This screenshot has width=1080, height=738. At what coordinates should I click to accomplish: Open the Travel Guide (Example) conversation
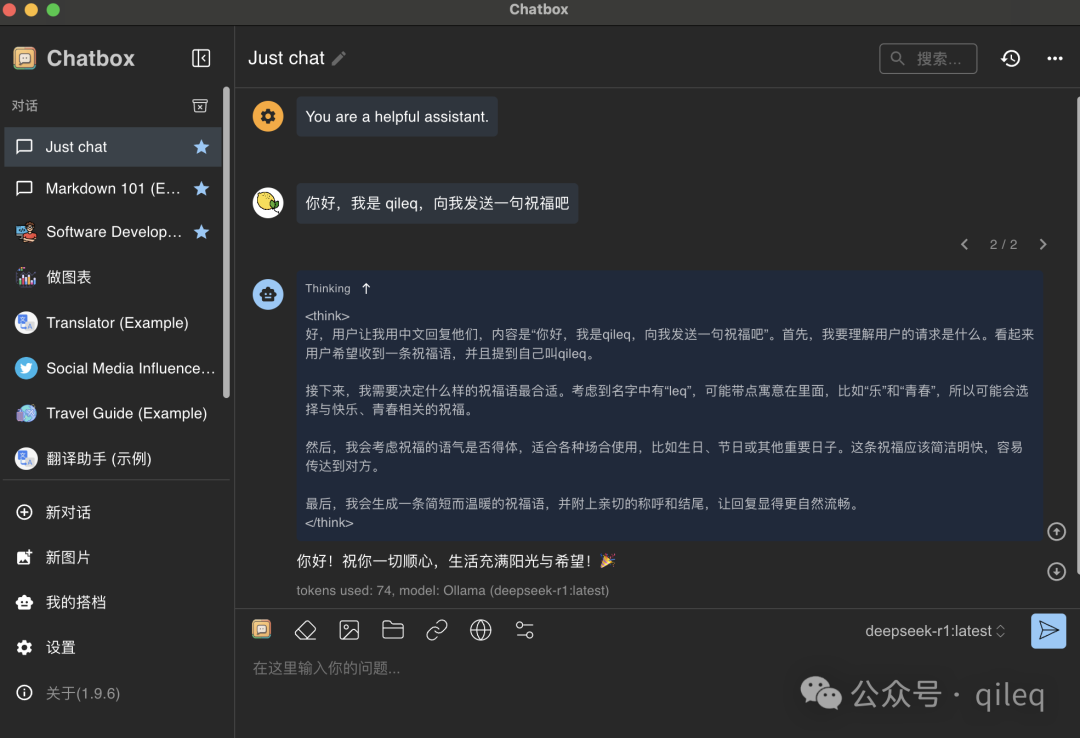coord(113,413)
